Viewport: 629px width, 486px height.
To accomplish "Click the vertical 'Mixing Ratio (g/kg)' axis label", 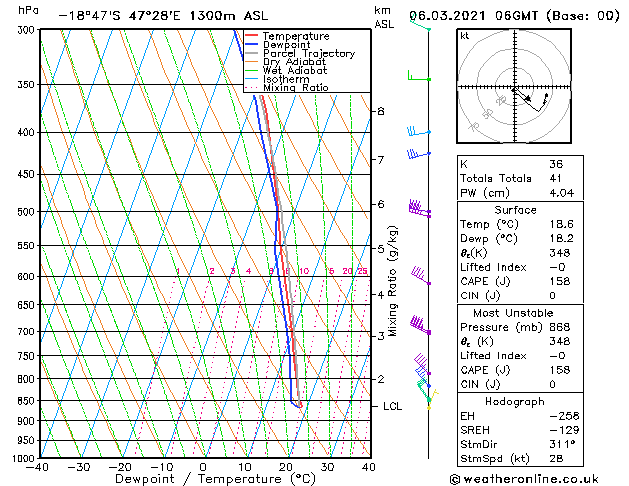I will pyautogui.click(x=392, y=281).
